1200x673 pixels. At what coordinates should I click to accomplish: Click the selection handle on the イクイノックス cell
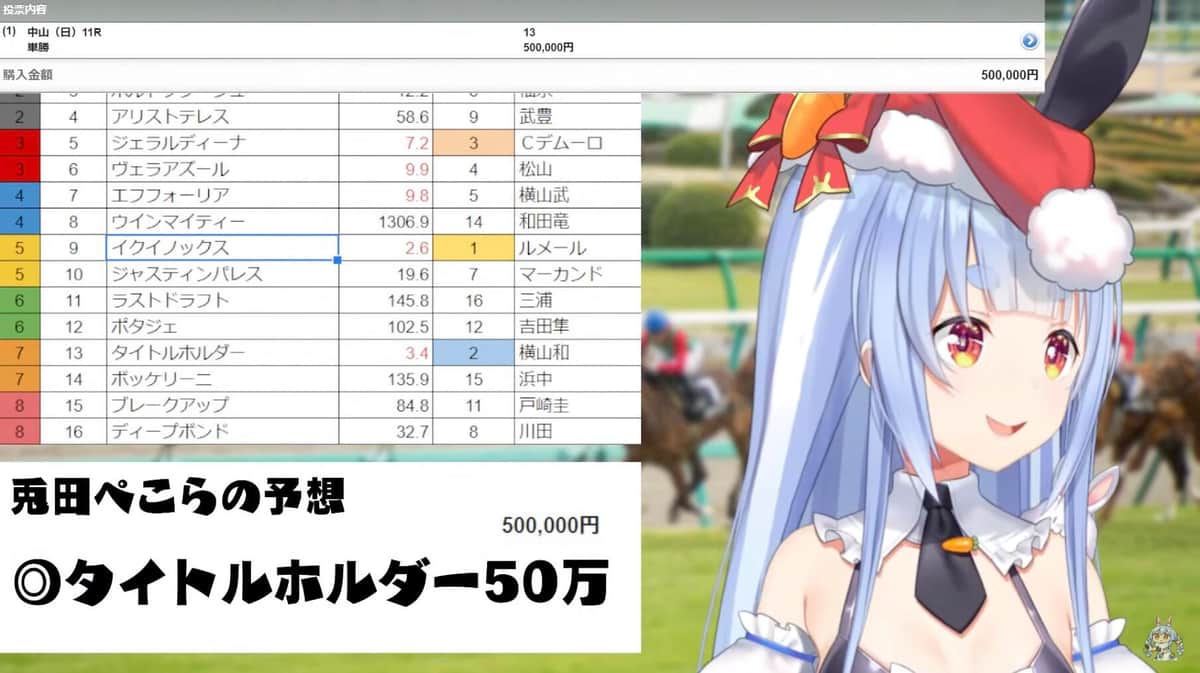337,260
